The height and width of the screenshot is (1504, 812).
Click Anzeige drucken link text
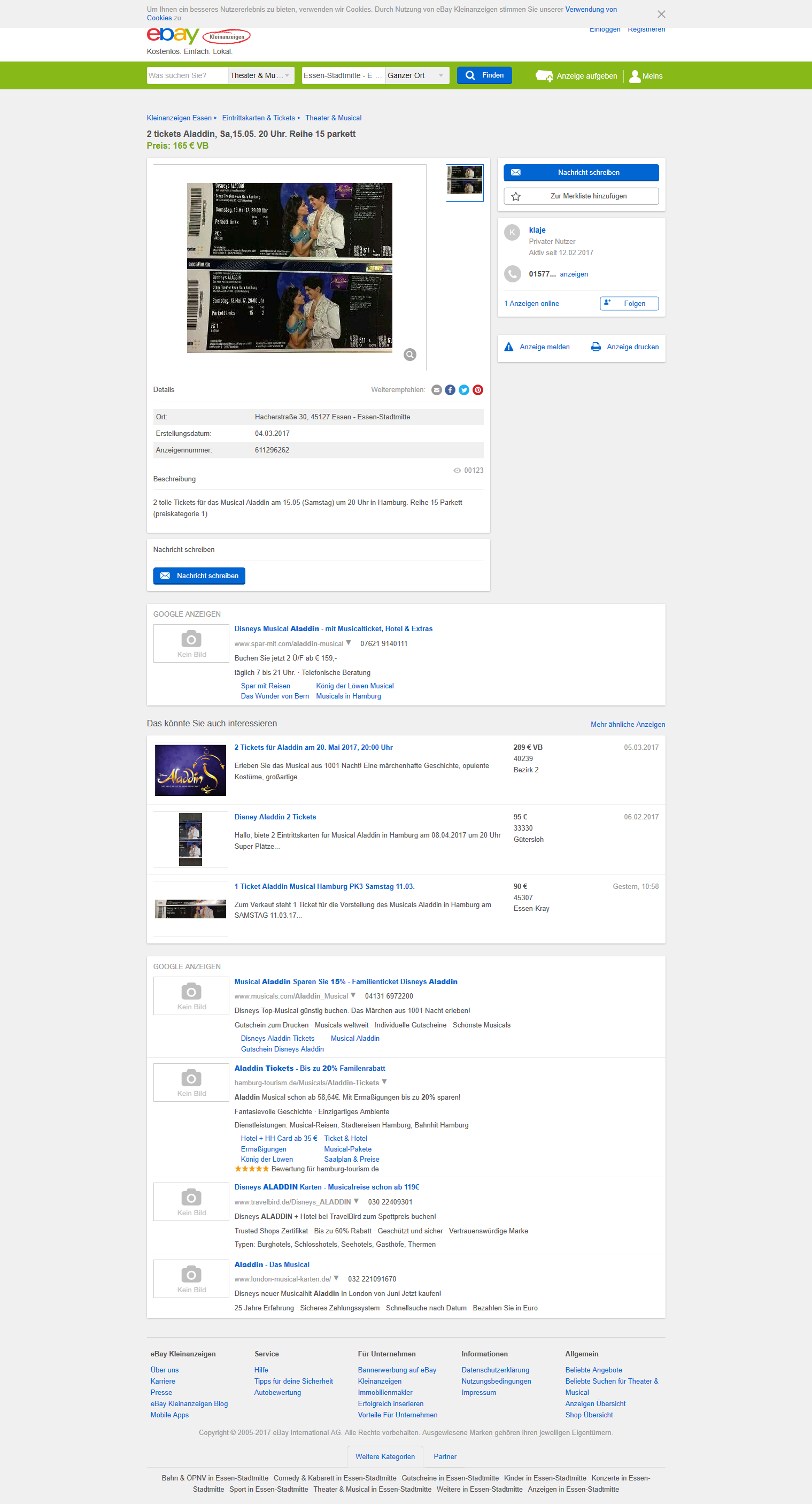[632, 347]
